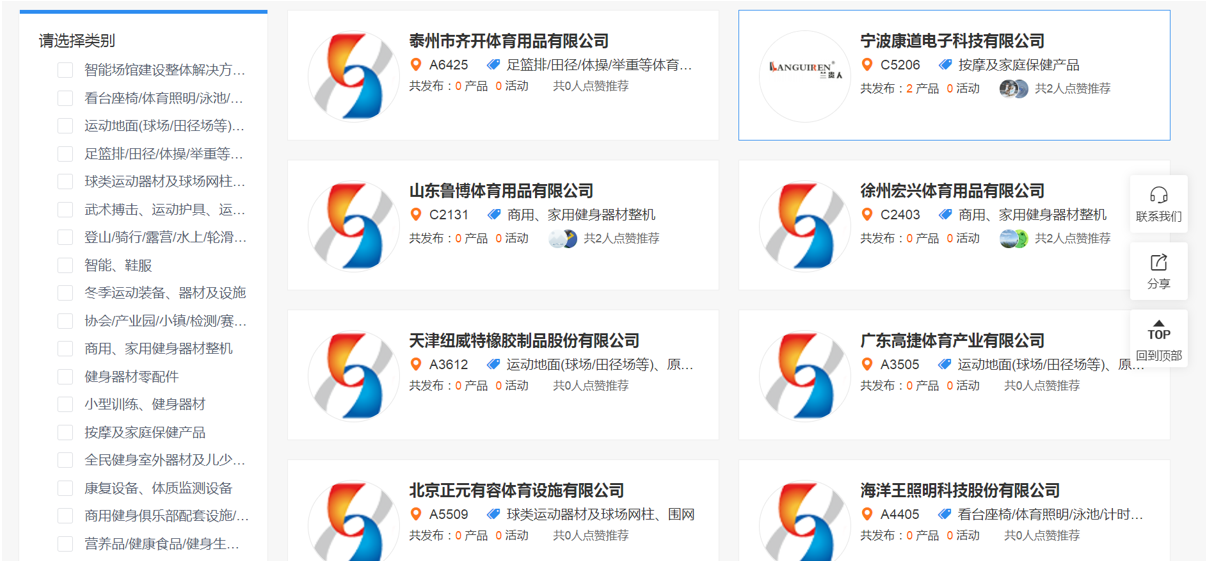The width and height of the screenshot is (1206, 567).
Task: Click booth number C5206
Action: pos(900,65)
